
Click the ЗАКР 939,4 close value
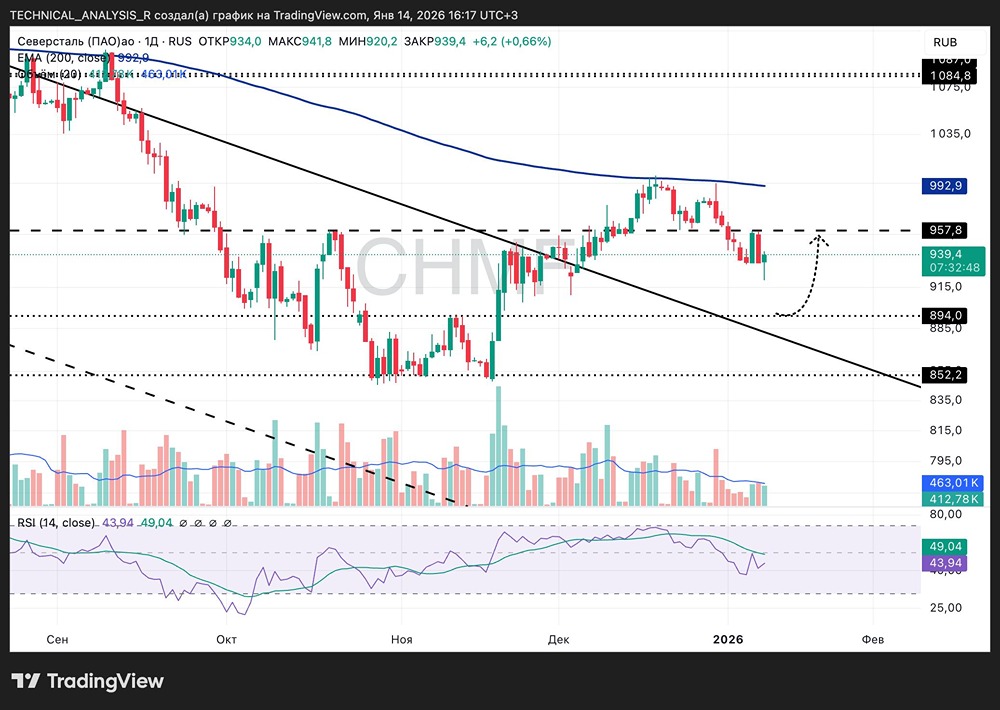pos(435,41)
